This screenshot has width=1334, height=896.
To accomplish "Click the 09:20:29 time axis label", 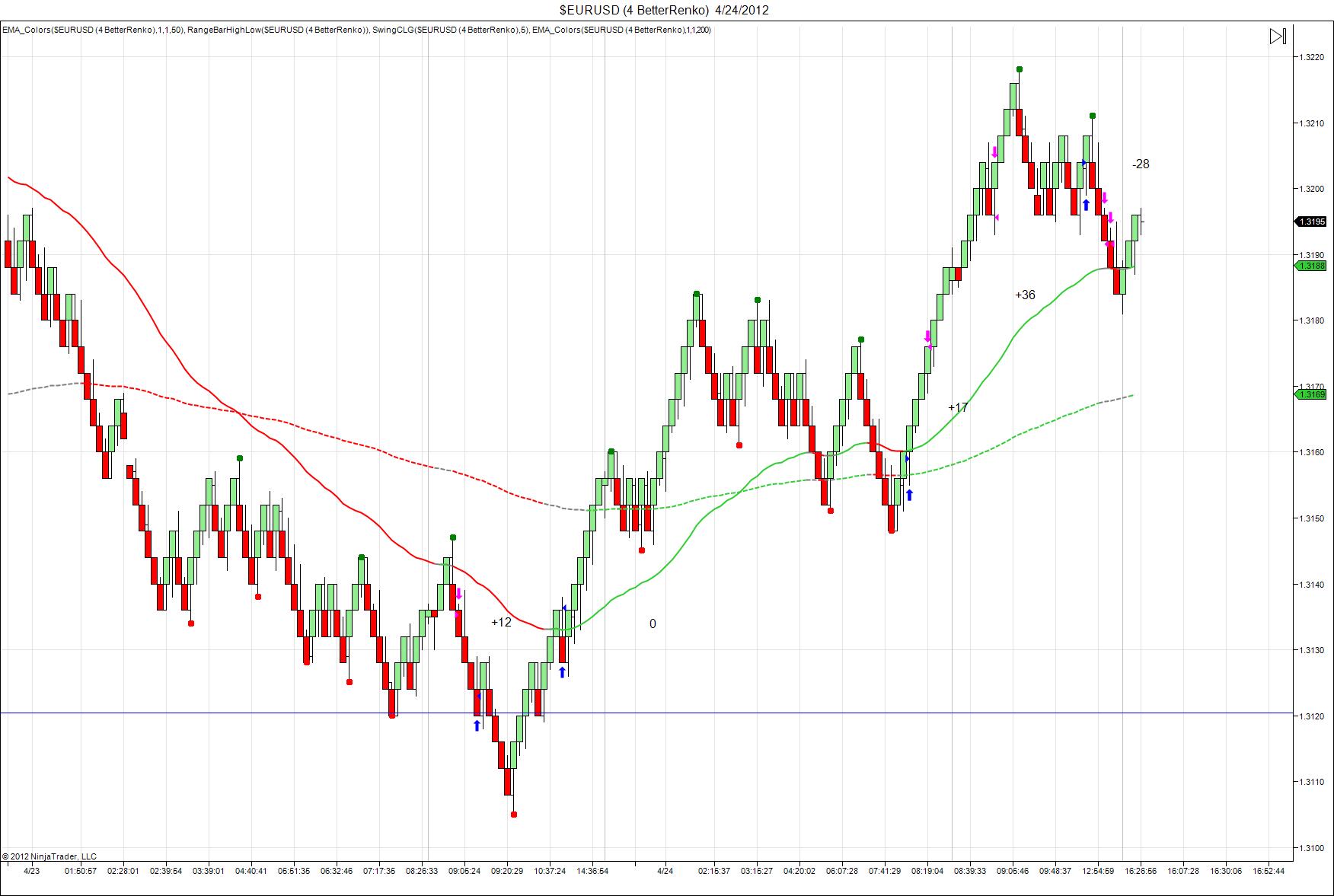I will [506, 871].
